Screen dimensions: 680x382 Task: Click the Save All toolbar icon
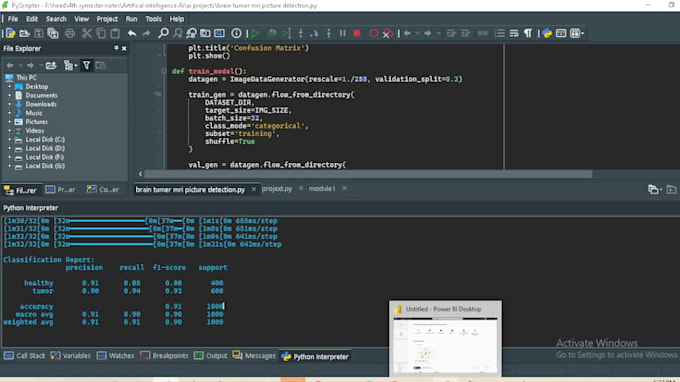point(53,33)
